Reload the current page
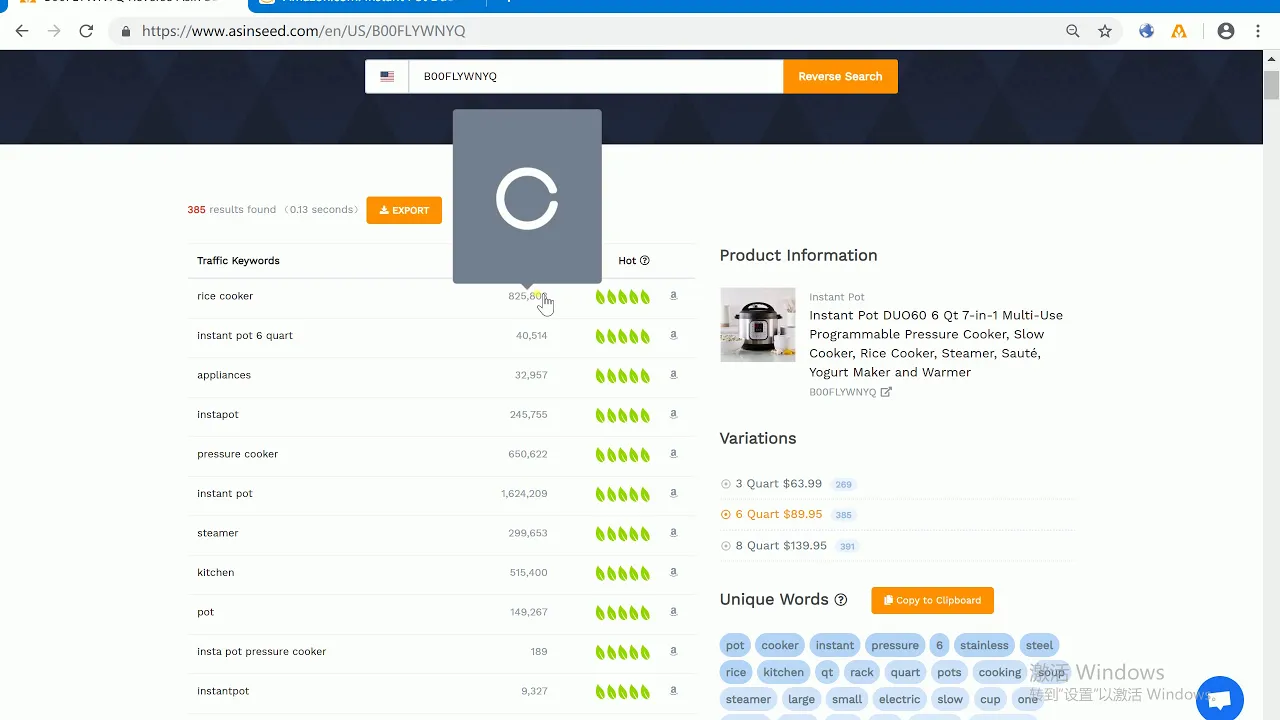The width and height of the screenshot is (1280, 720). point(86,31)
